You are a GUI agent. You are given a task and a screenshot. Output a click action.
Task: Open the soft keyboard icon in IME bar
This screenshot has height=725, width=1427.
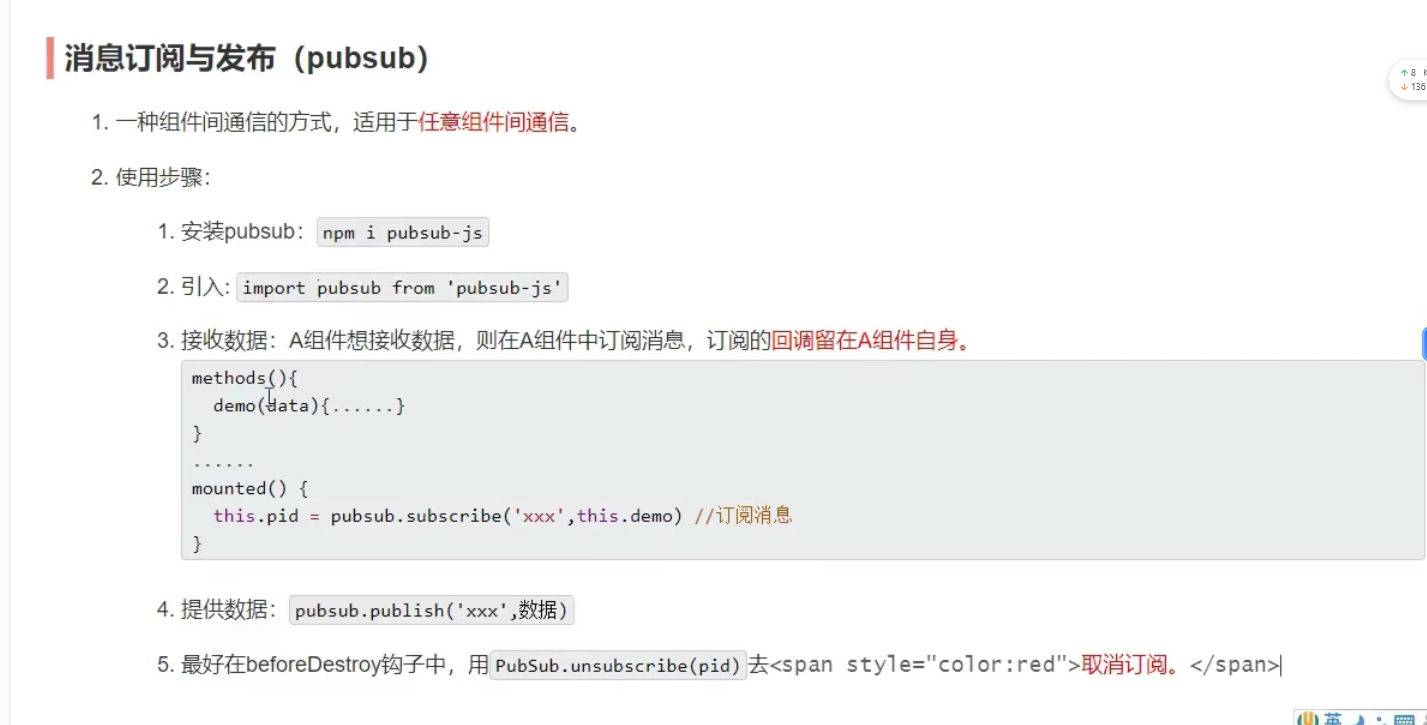coord(1404,720)
